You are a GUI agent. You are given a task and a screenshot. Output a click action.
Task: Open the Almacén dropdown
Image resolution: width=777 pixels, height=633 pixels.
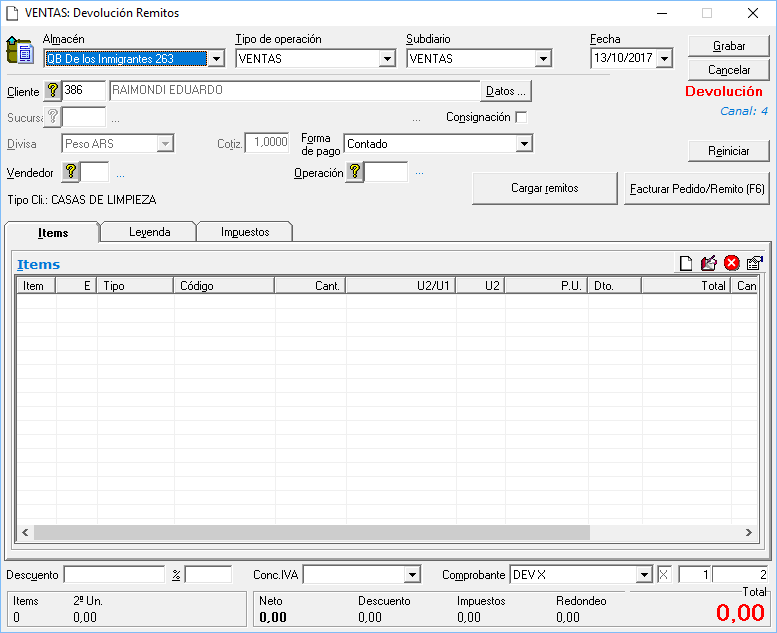215,59
